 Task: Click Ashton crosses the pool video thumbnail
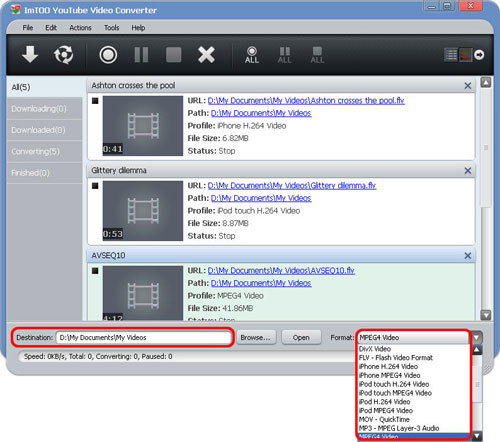tap(143, 126)
